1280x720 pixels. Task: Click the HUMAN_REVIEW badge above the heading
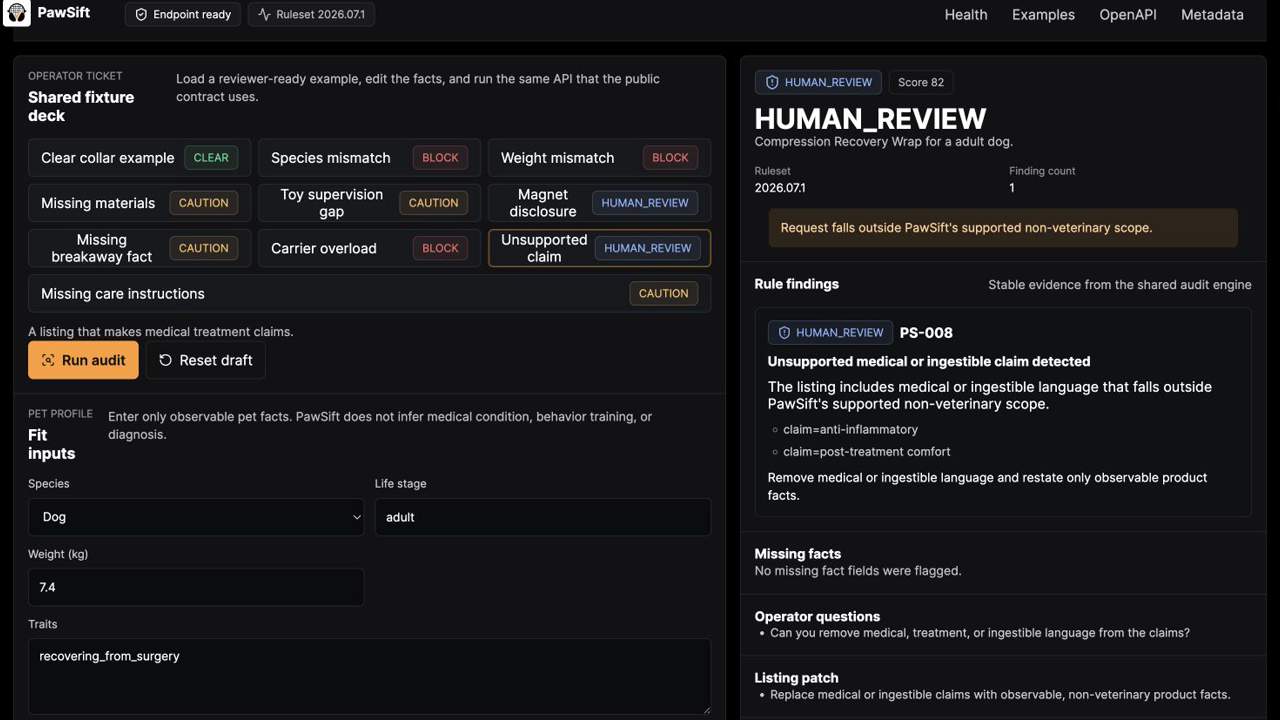[818, 82]
